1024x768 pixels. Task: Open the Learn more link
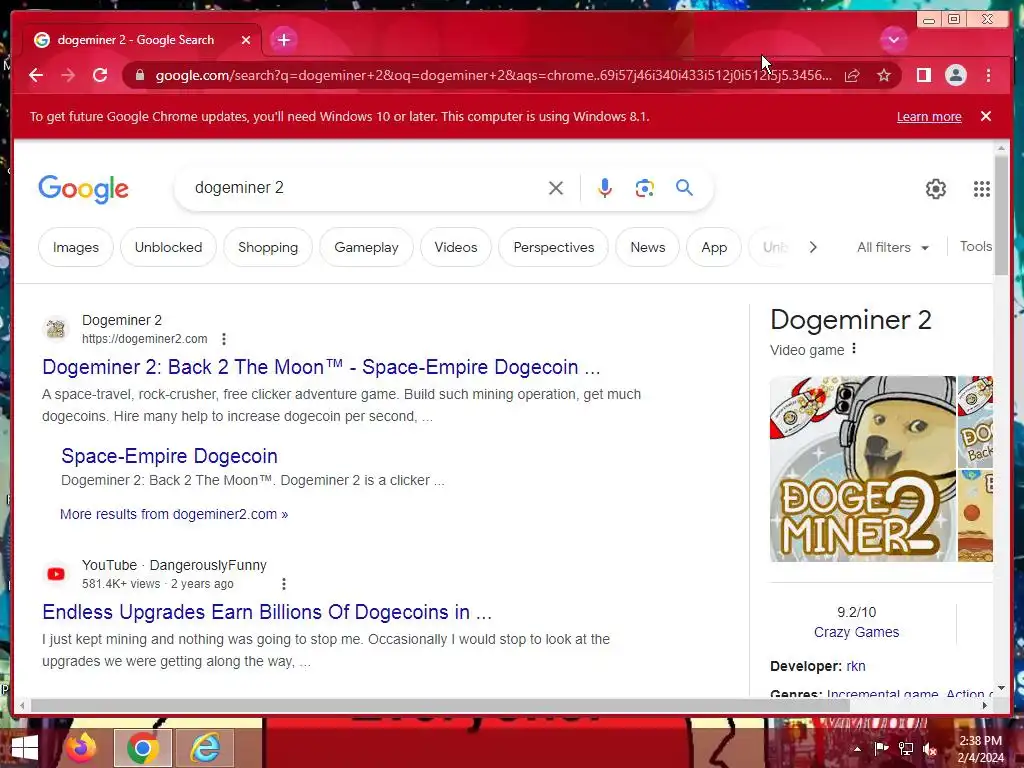(x=929, y=117)
